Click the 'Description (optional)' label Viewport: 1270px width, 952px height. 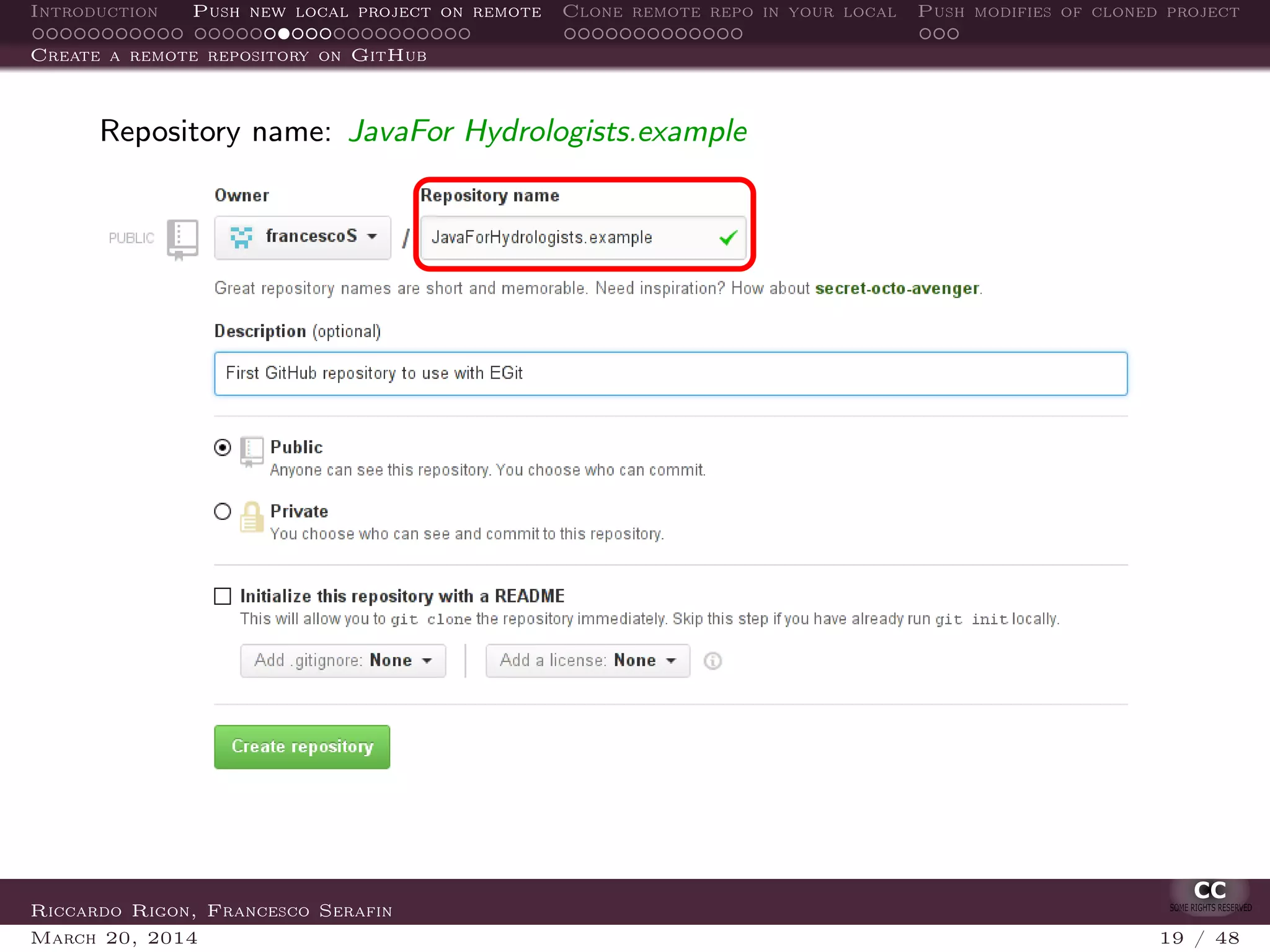(x=298, y=332)
